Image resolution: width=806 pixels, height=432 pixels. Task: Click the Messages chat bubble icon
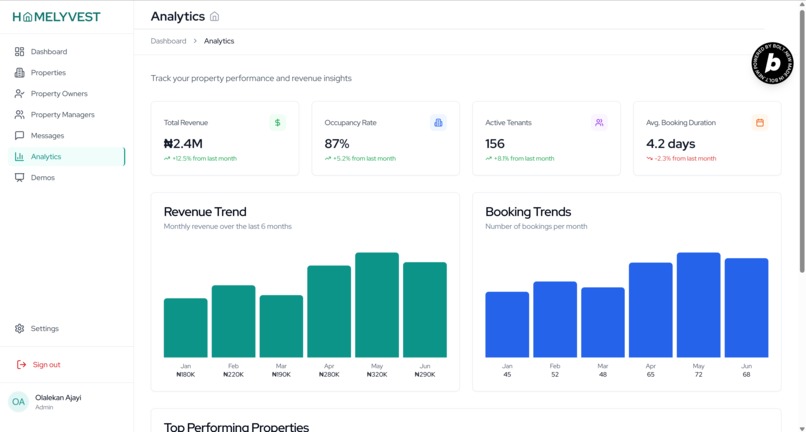coord(20,136)
